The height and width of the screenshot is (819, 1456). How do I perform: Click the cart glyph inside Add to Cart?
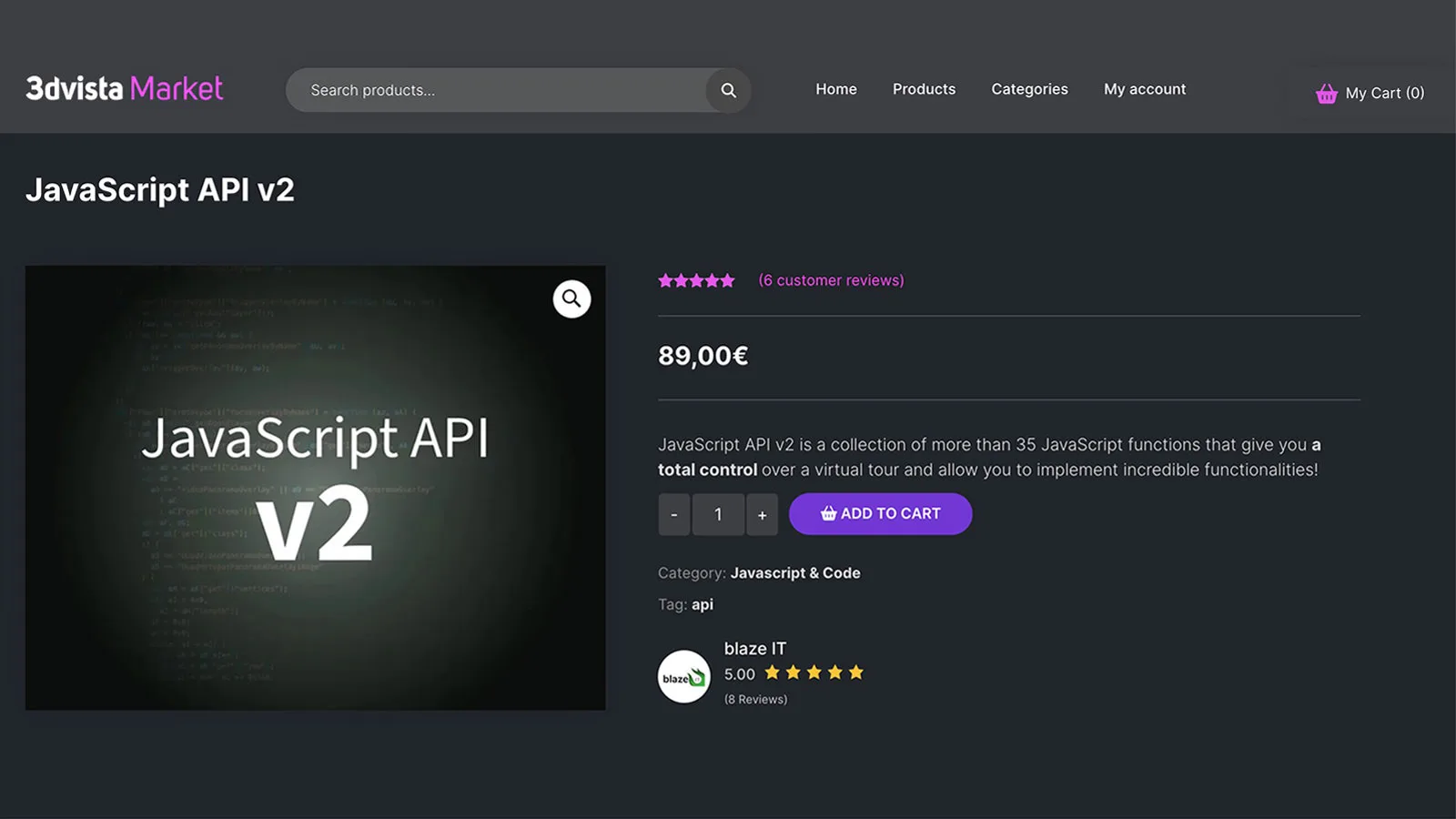pyautogui.click(x=828, y=513)
